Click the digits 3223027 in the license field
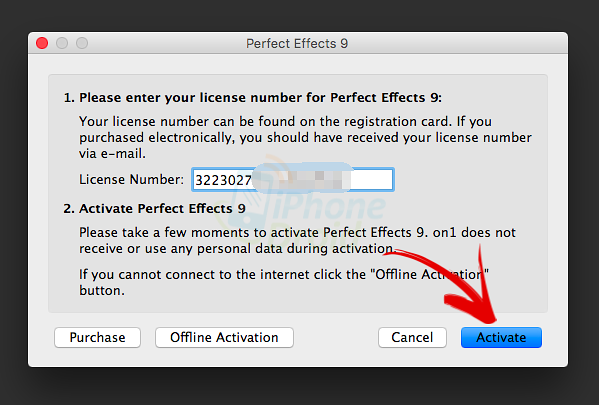Image resolution: width=599 pixels, height=405 pixels. 223,180
